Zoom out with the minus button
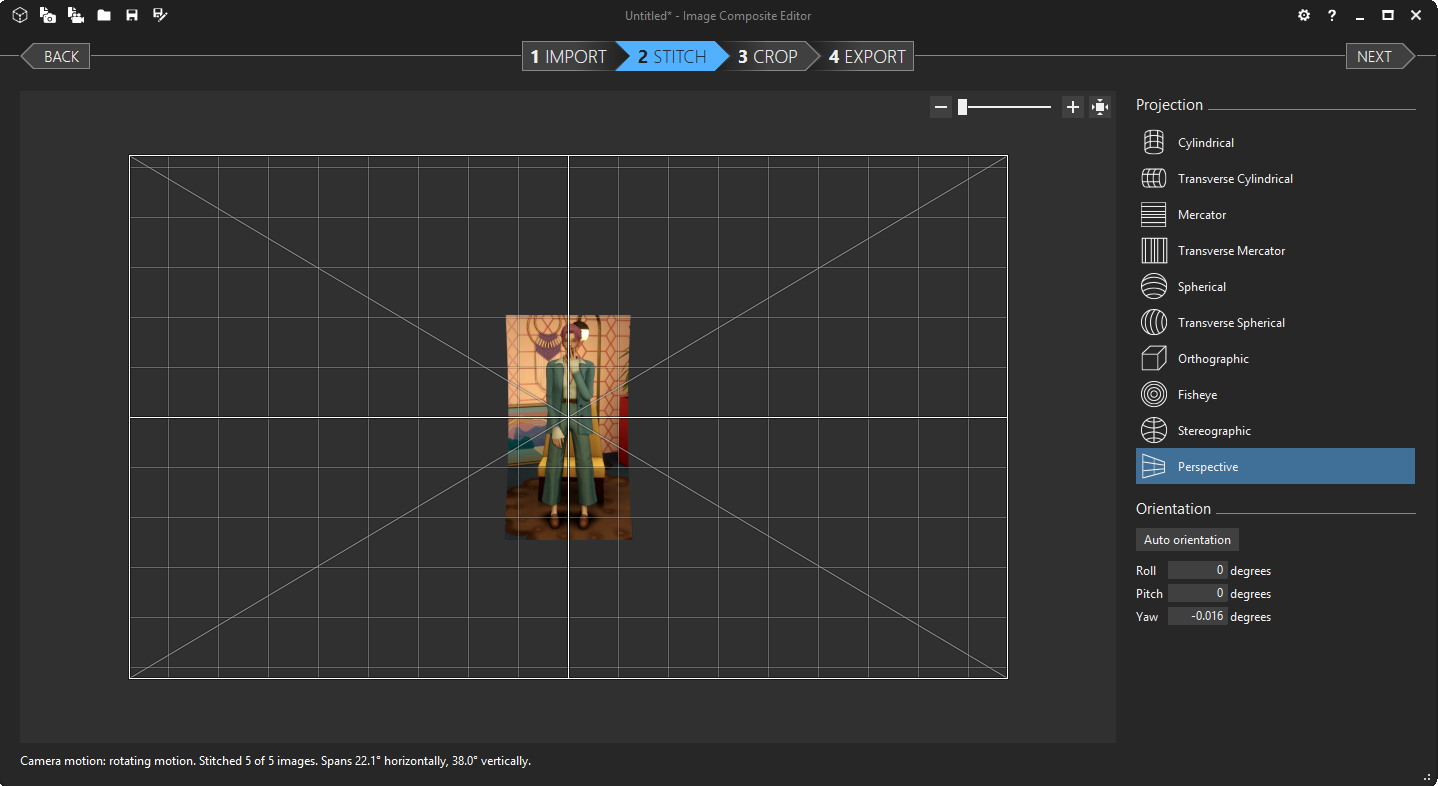 pyautogui.click(x=940, y=107)
